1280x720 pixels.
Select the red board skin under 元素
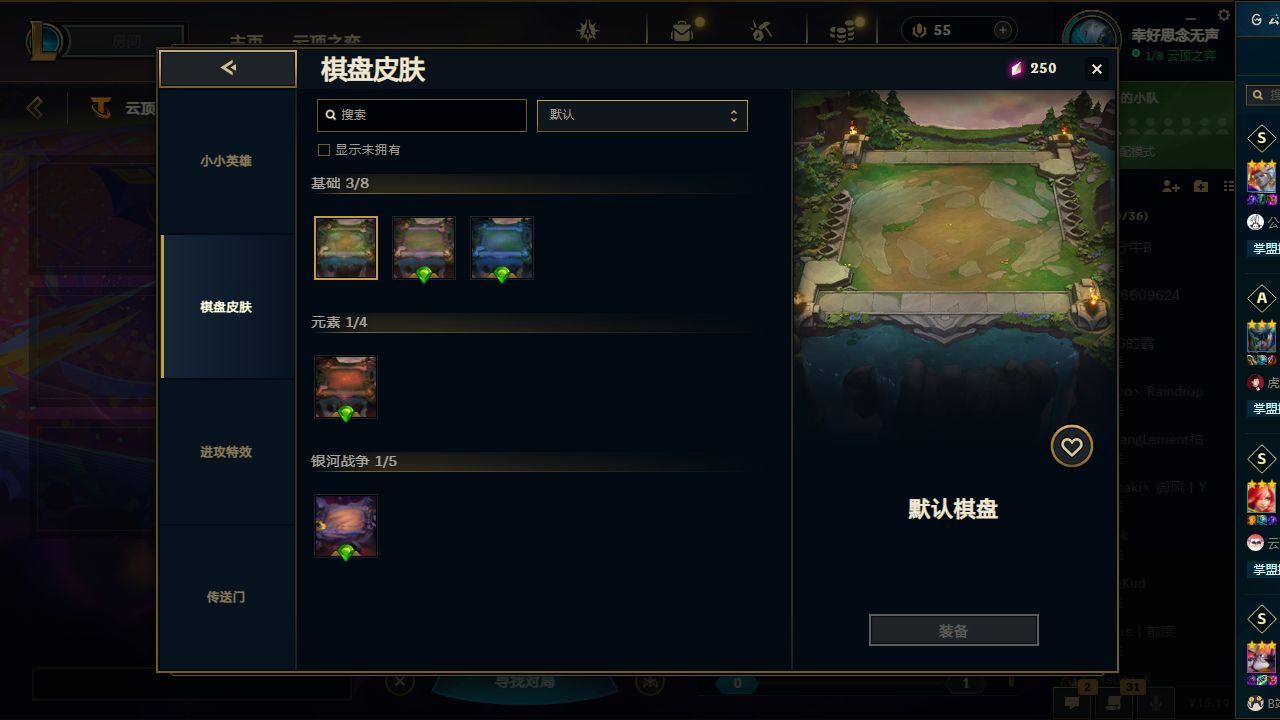346,387
